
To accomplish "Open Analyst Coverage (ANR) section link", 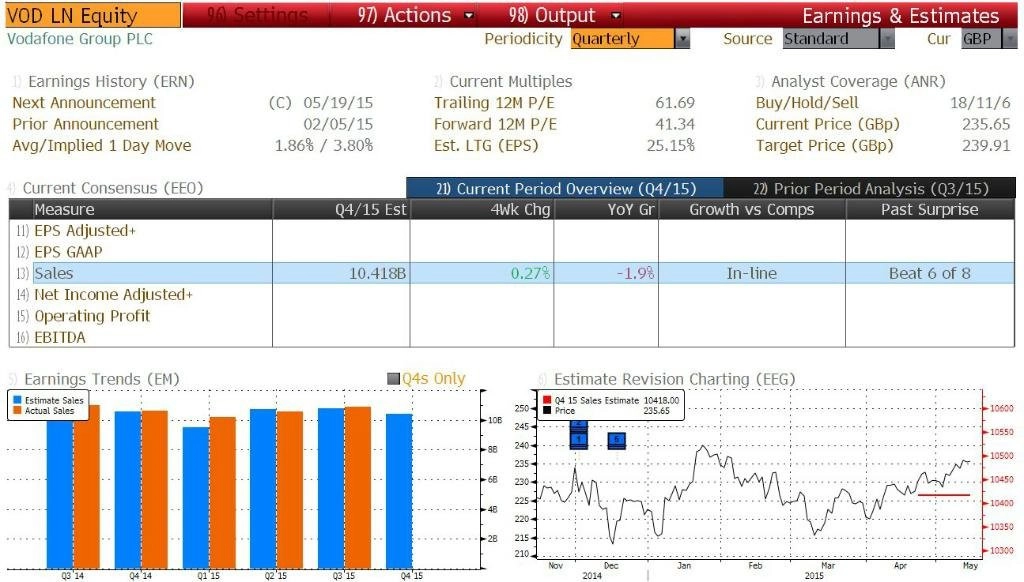I will 858,82.
